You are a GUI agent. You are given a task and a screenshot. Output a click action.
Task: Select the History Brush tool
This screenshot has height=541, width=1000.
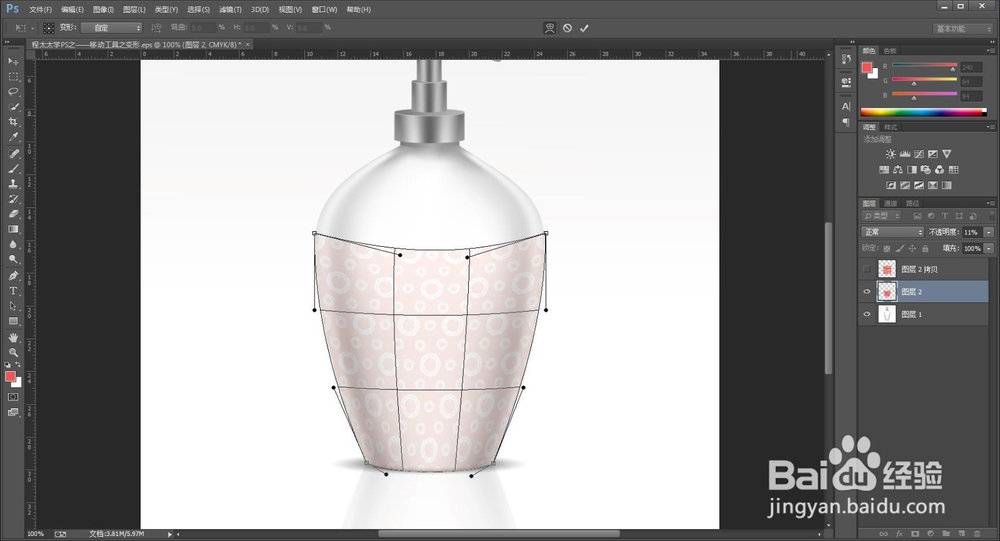click(13, 199)
